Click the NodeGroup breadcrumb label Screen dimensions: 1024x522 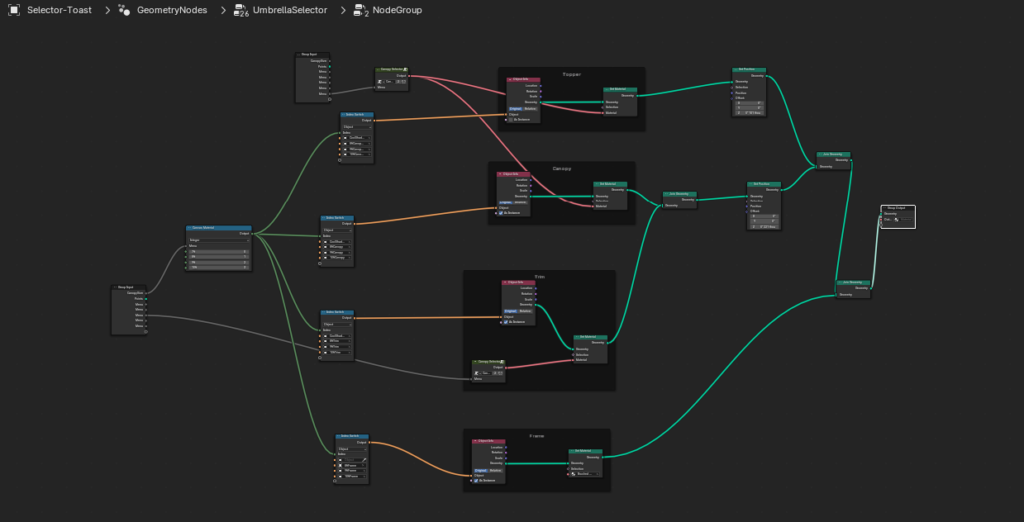397,10
